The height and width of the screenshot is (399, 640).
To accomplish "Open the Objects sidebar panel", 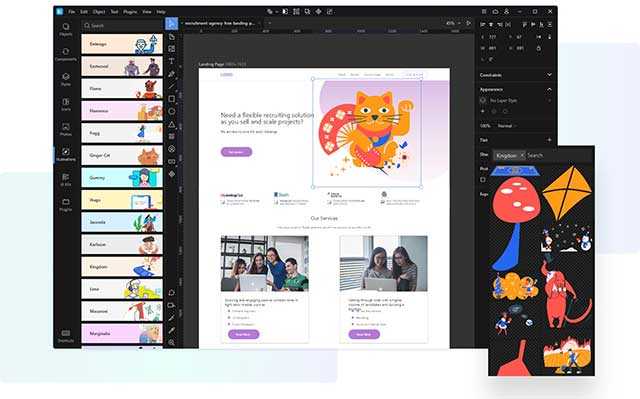I will 66,29.
